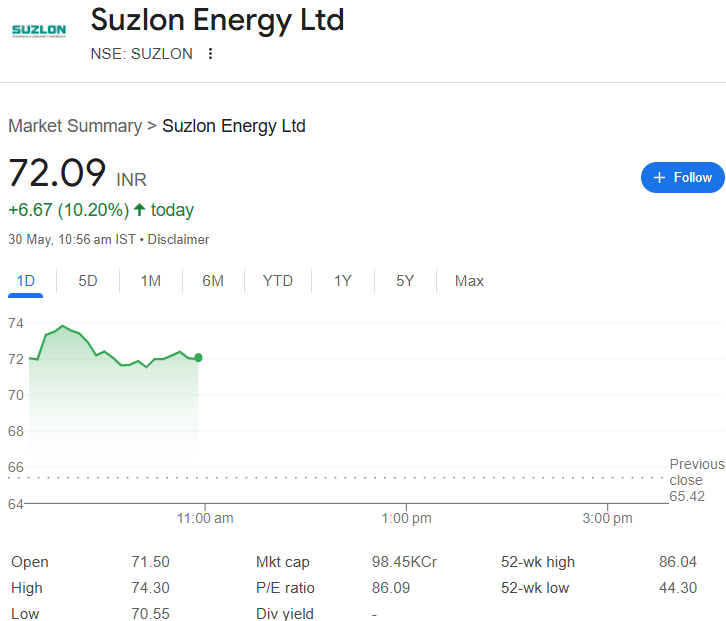
Task: Click the Suzlon logo icon
Action: (38, 31)
